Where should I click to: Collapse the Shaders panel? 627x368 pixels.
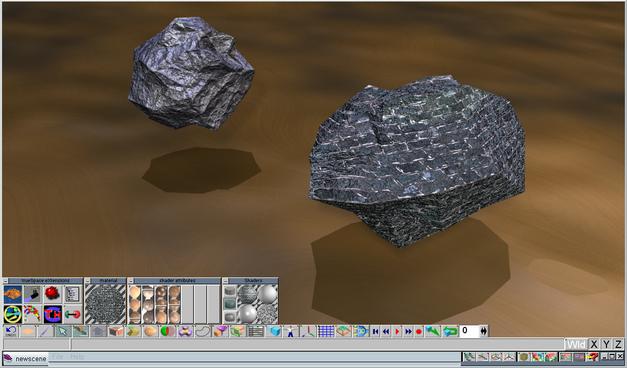click(225, 281)
